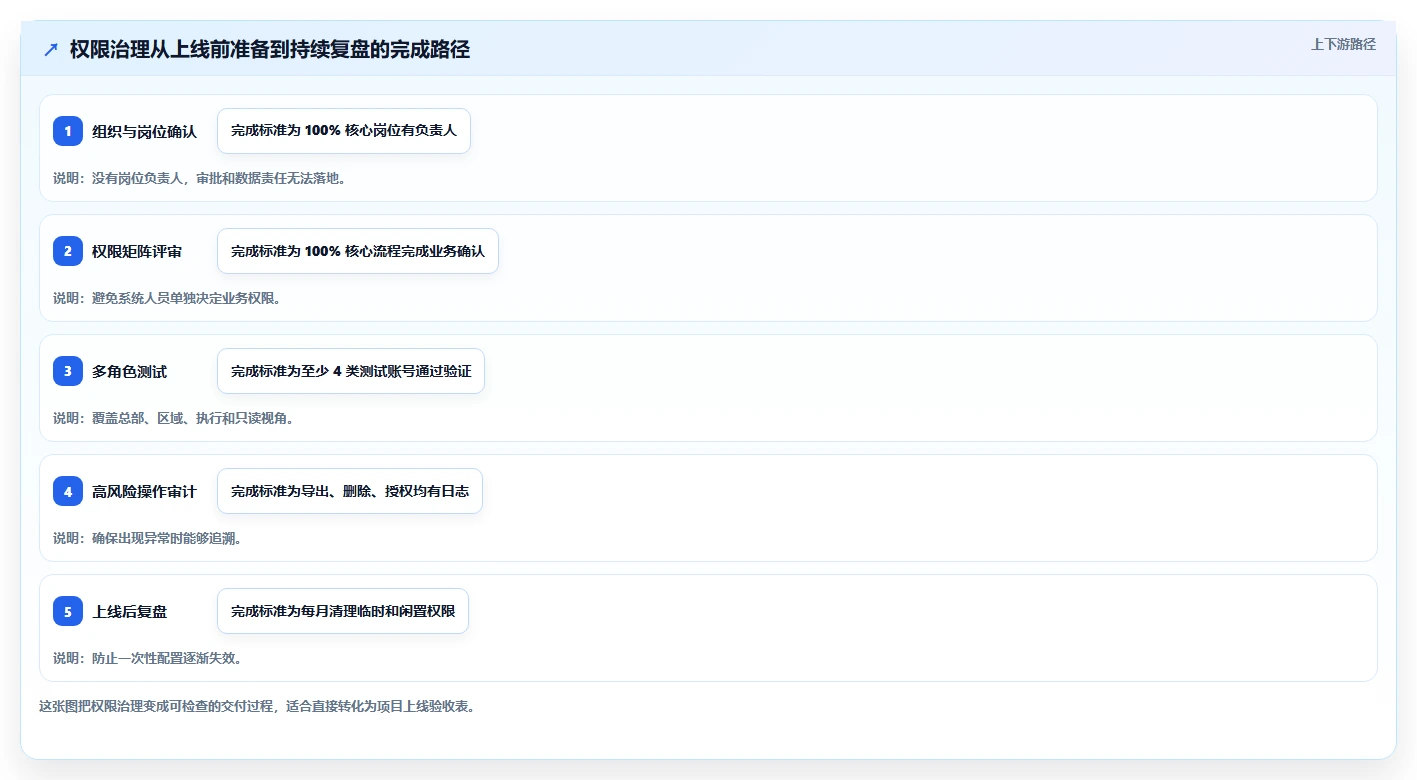Click the 至少 4 类测试账号通过验证 chip
1417x780 pixels.
pyautogui.click(x=351, y=371)
